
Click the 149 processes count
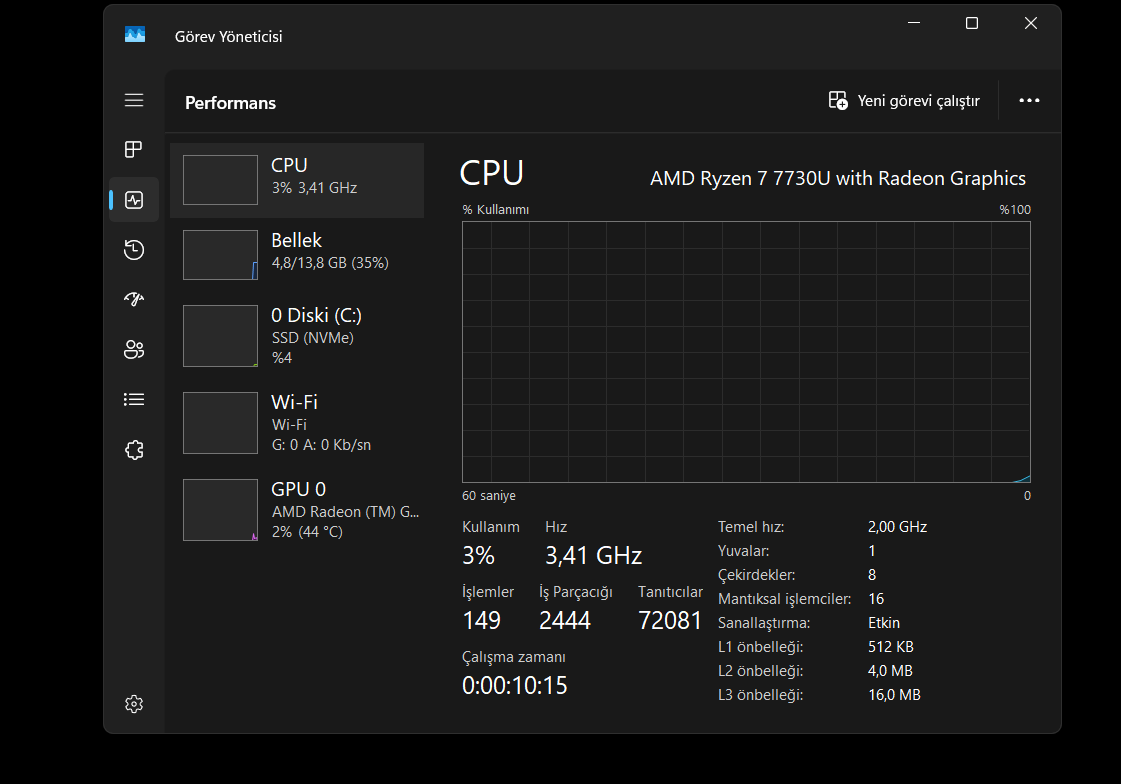click(482, 620)
